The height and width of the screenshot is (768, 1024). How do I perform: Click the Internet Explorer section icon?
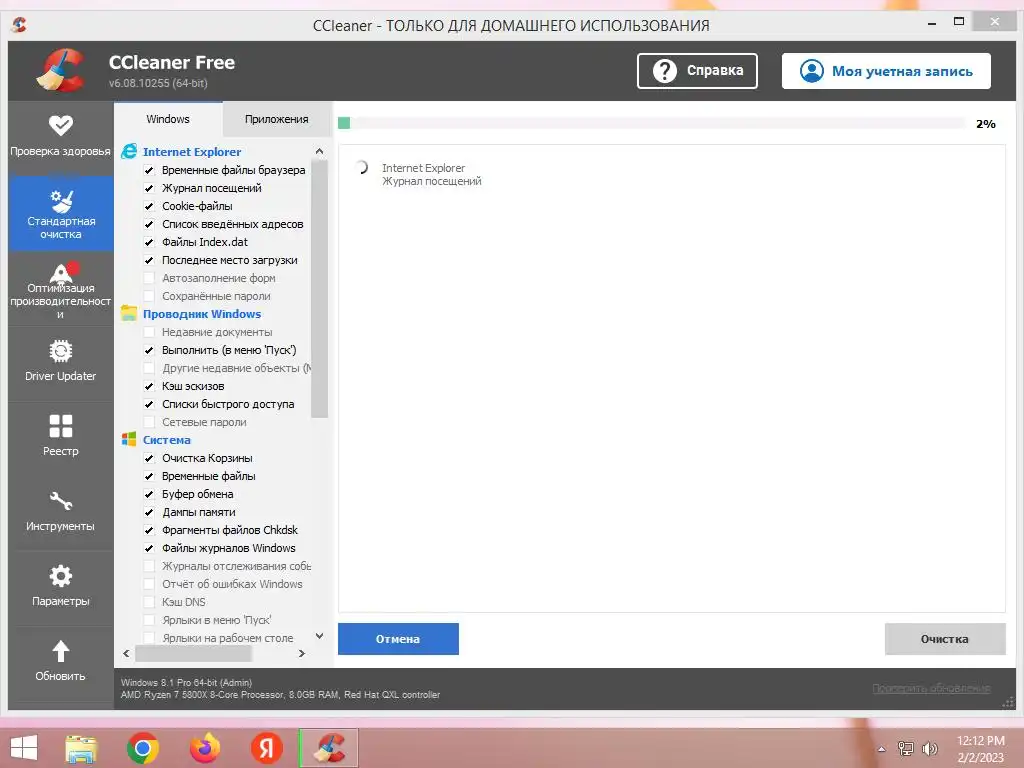(x=129, y=152)
